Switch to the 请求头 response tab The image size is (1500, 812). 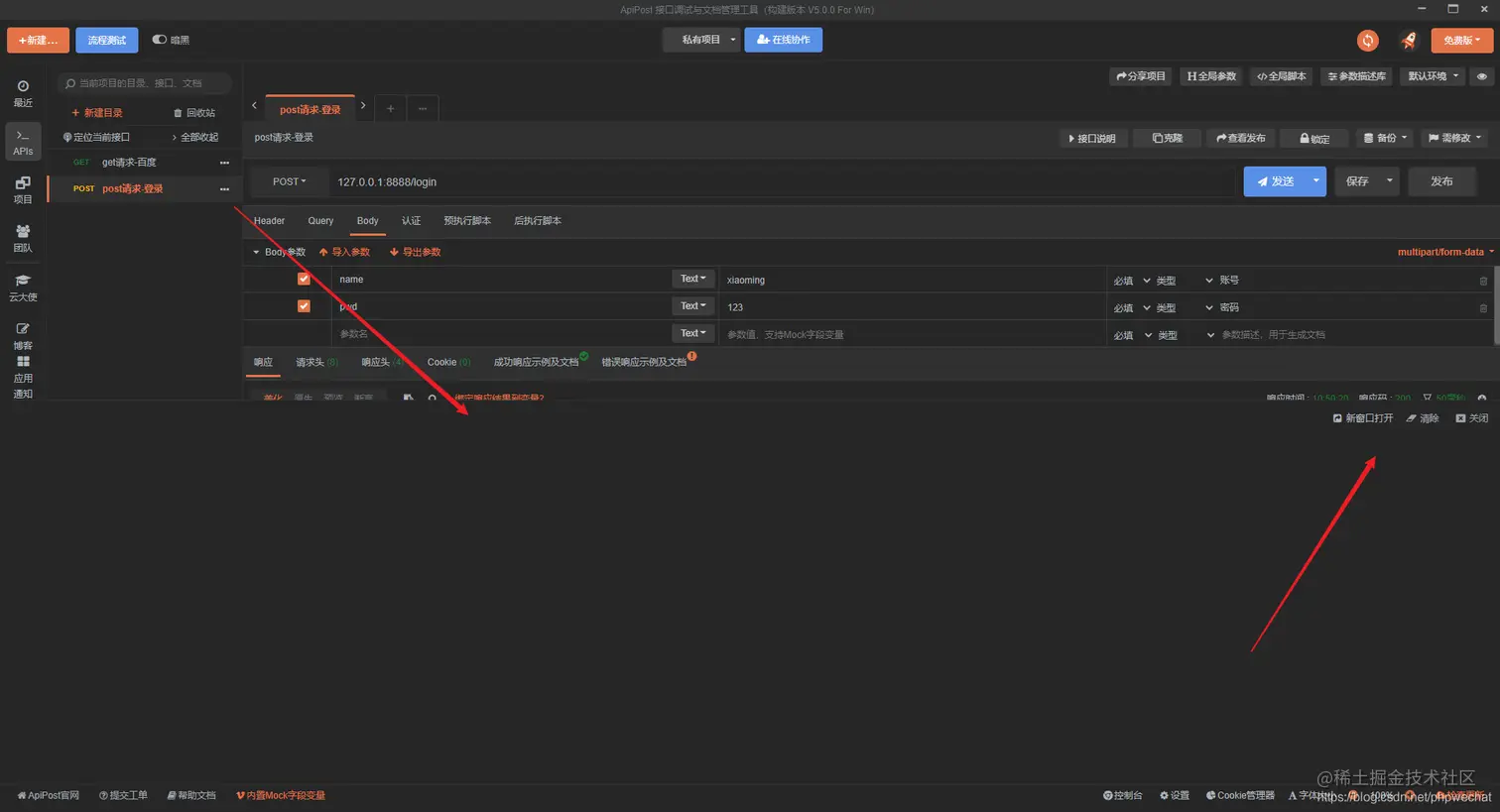pyautogui.click(x=316, y=363)
